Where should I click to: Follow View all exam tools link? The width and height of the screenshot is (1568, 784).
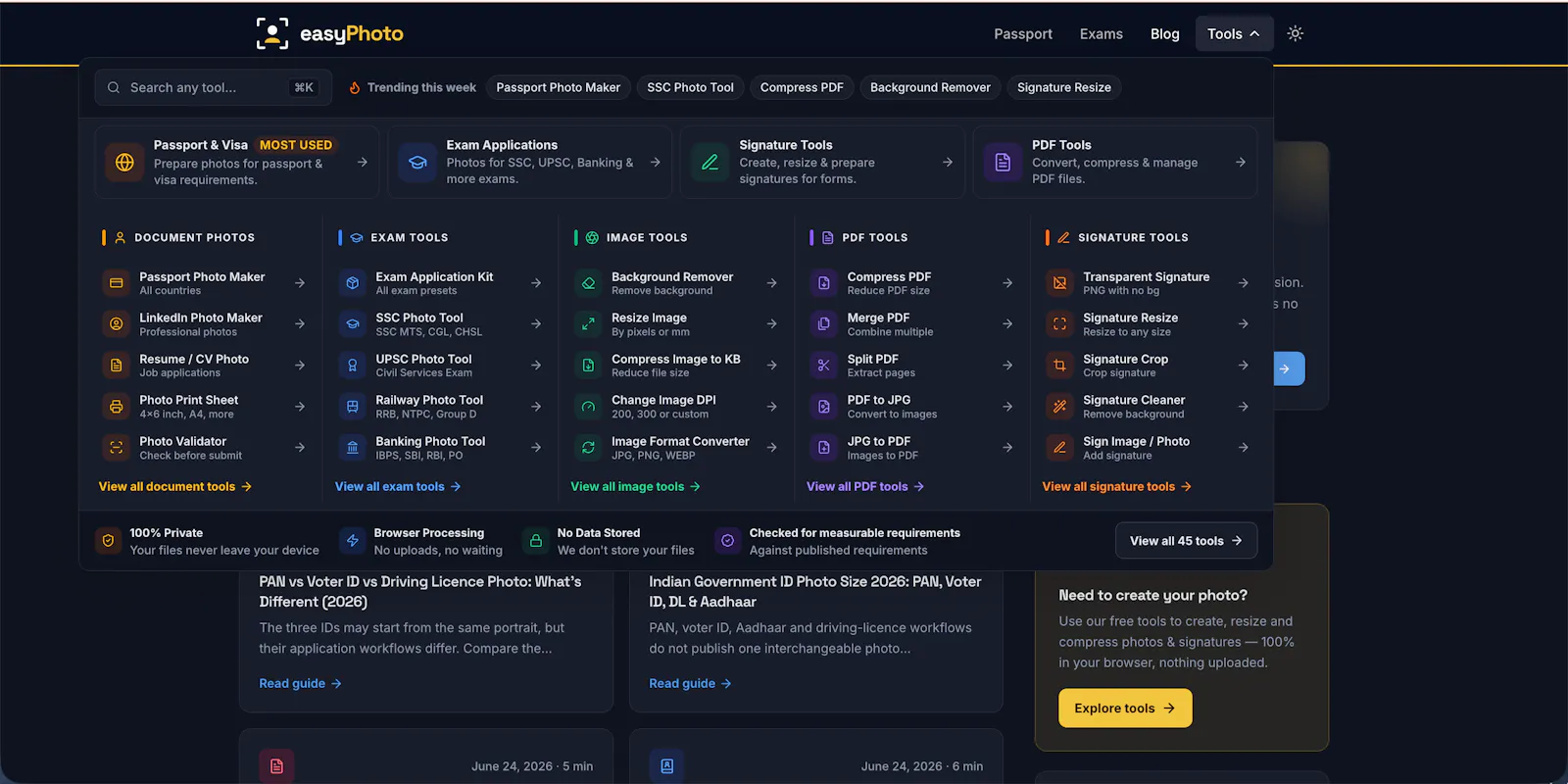pyautogui.click(x=398, y=486)
